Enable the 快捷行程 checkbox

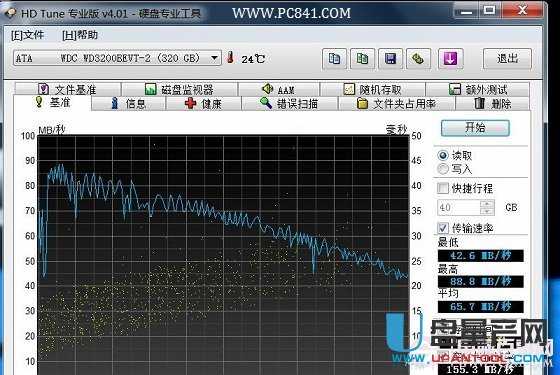pyautogui.click(x=443, y=188)
